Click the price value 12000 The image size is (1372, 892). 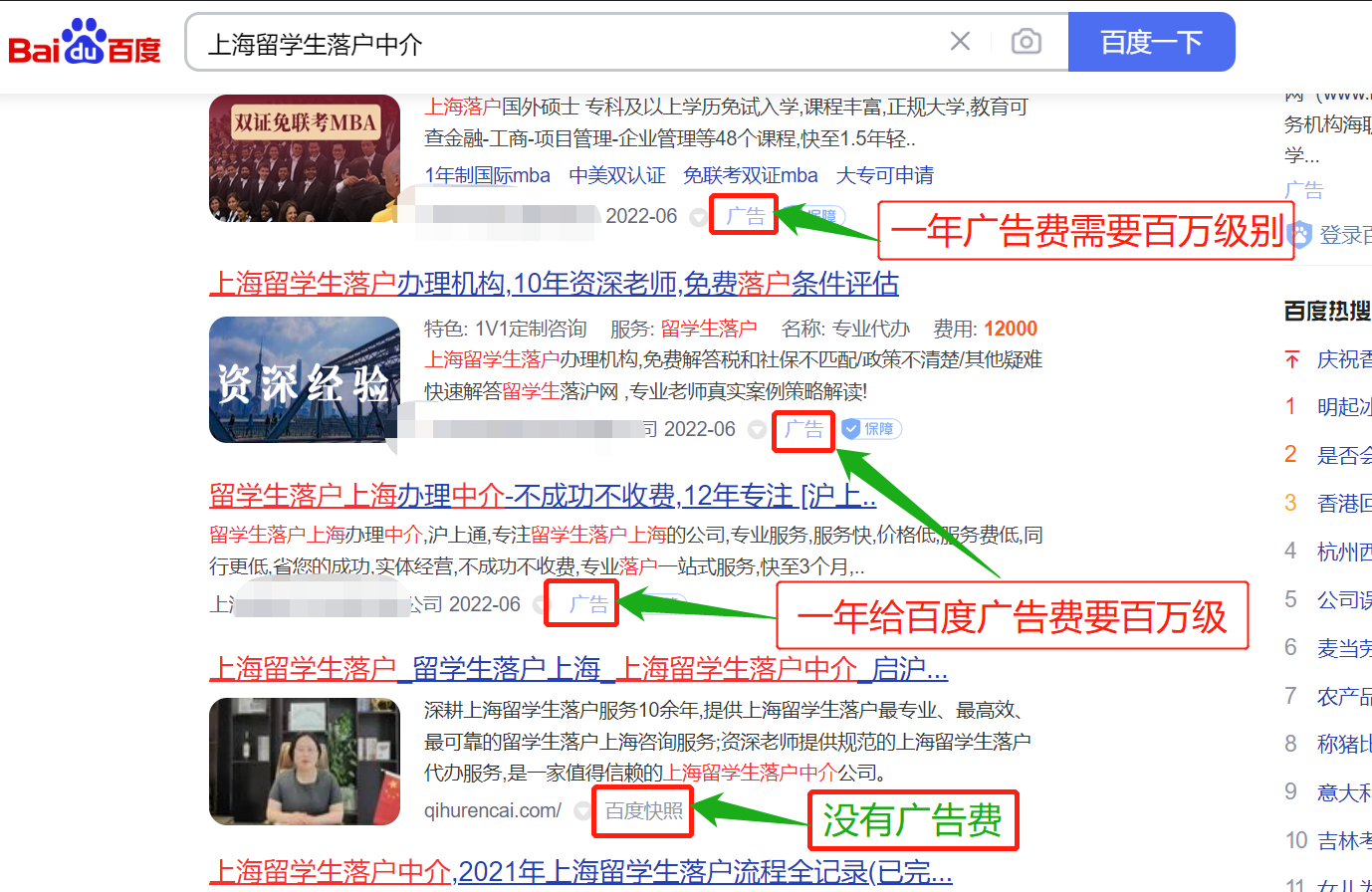click(1011, 329)
